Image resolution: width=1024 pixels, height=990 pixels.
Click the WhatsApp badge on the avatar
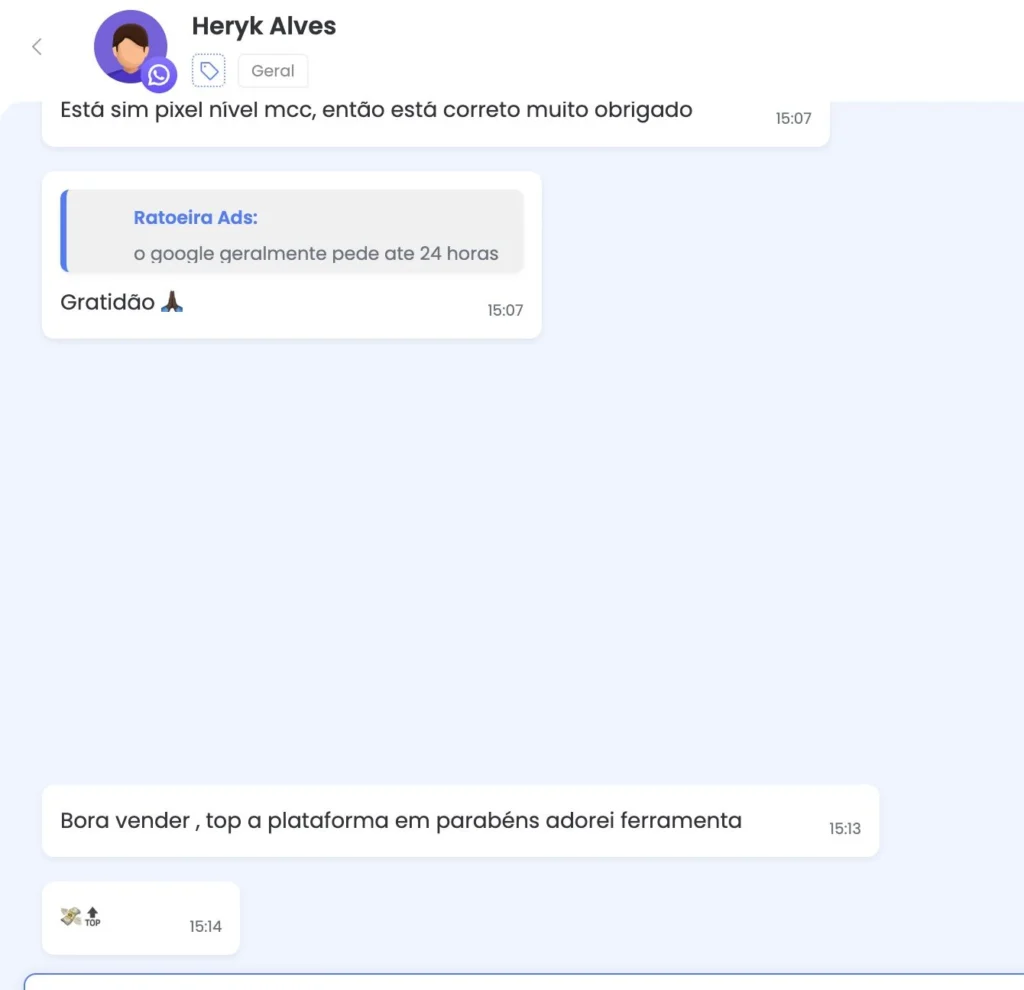point(159,75)
